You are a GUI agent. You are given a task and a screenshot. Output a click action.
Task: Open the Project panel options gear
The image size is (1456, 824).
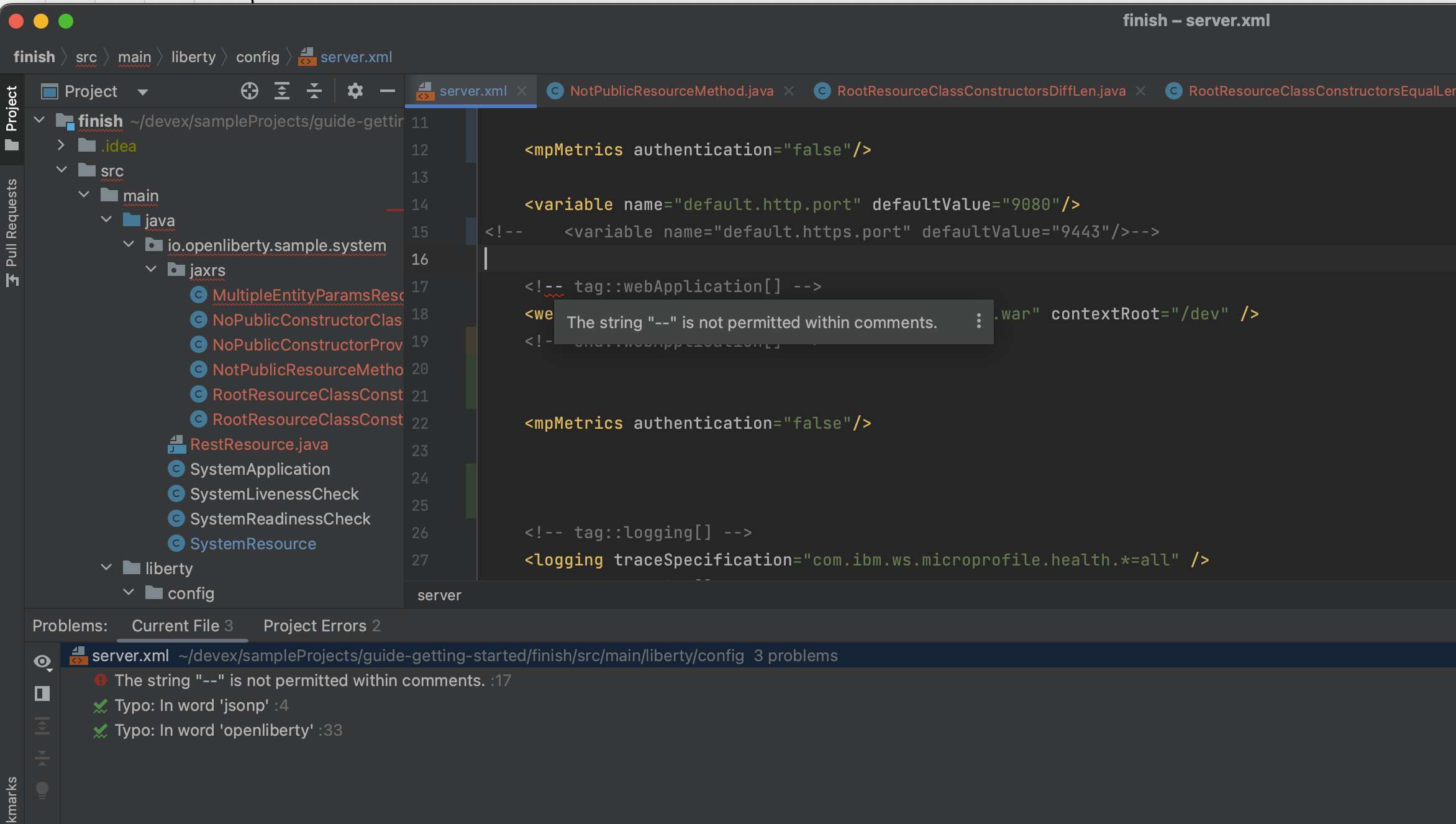click(x=355, y=91)
